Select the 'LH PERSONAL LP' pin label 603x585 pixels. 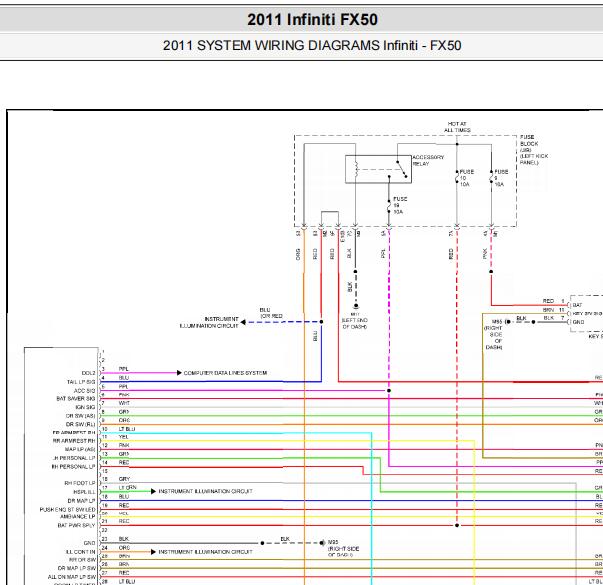pyautogui.click(x=74, y=458)
